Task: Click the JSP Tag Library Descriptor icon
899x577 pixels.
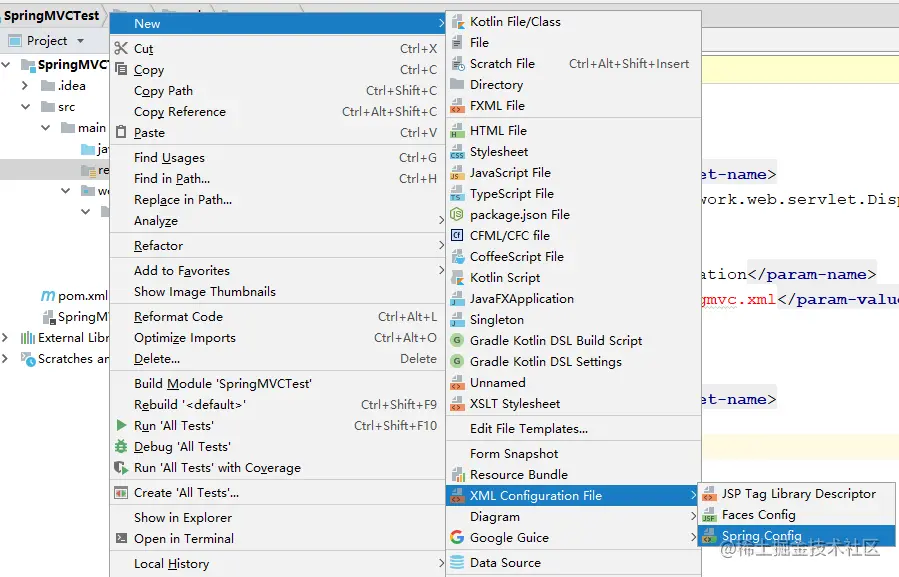Action: [709, 494]
